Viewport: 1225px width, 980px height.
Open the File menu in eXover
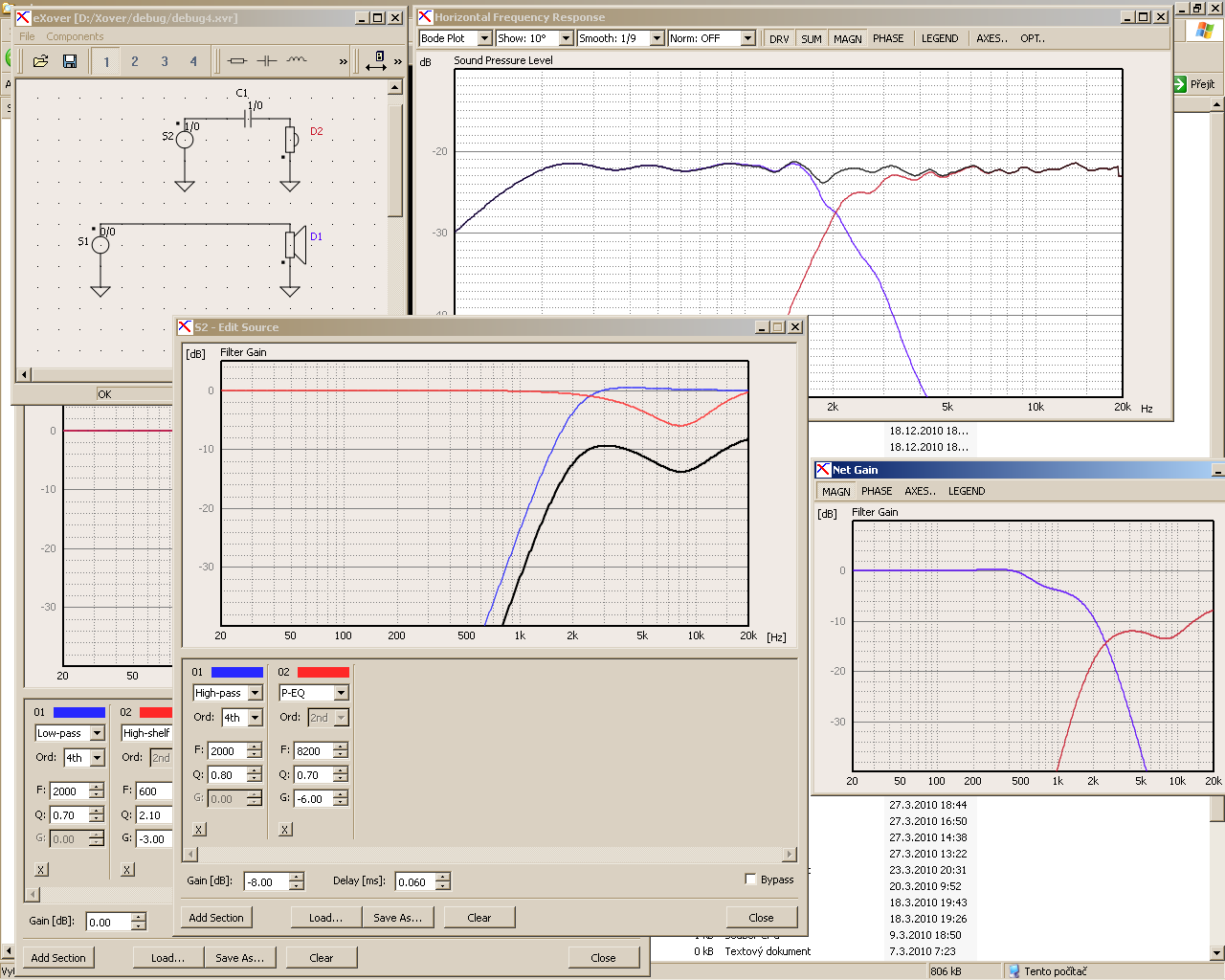coord(27,36)
